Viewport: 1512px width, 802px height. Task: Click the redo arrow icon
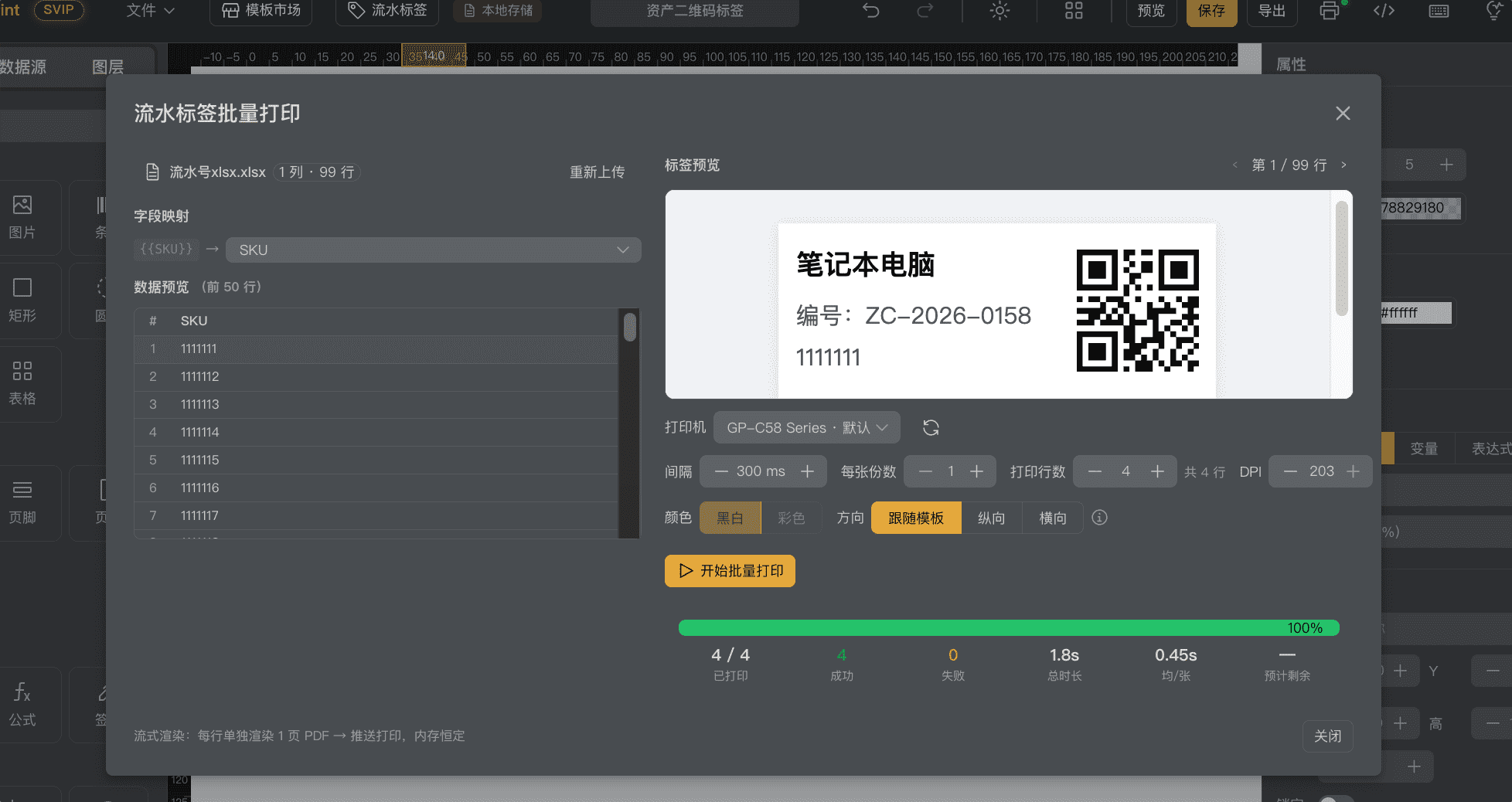click(x=925, y=11)
